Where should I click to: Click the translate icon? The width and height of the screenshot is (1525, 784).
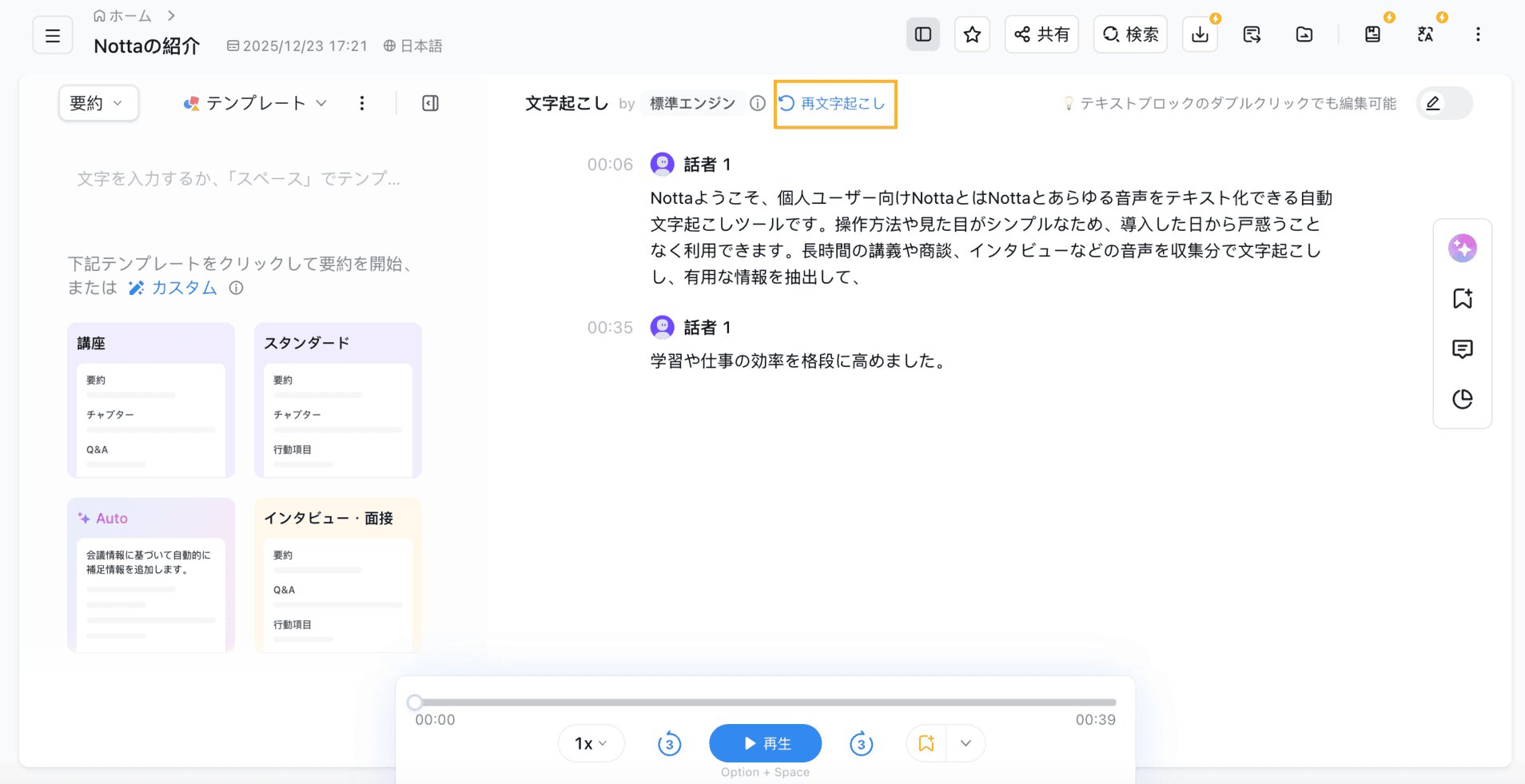(1425, 34)
